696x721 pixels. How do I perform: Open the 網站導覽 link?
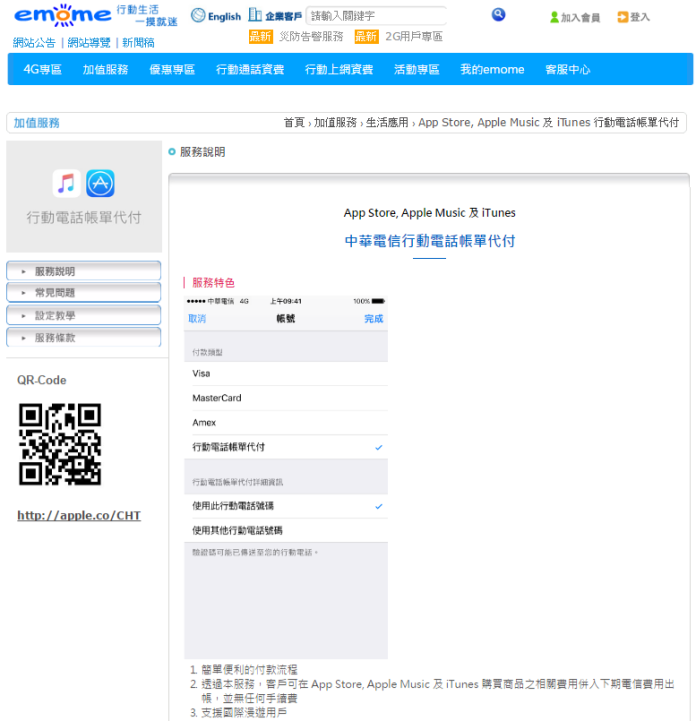pos(89,43)
